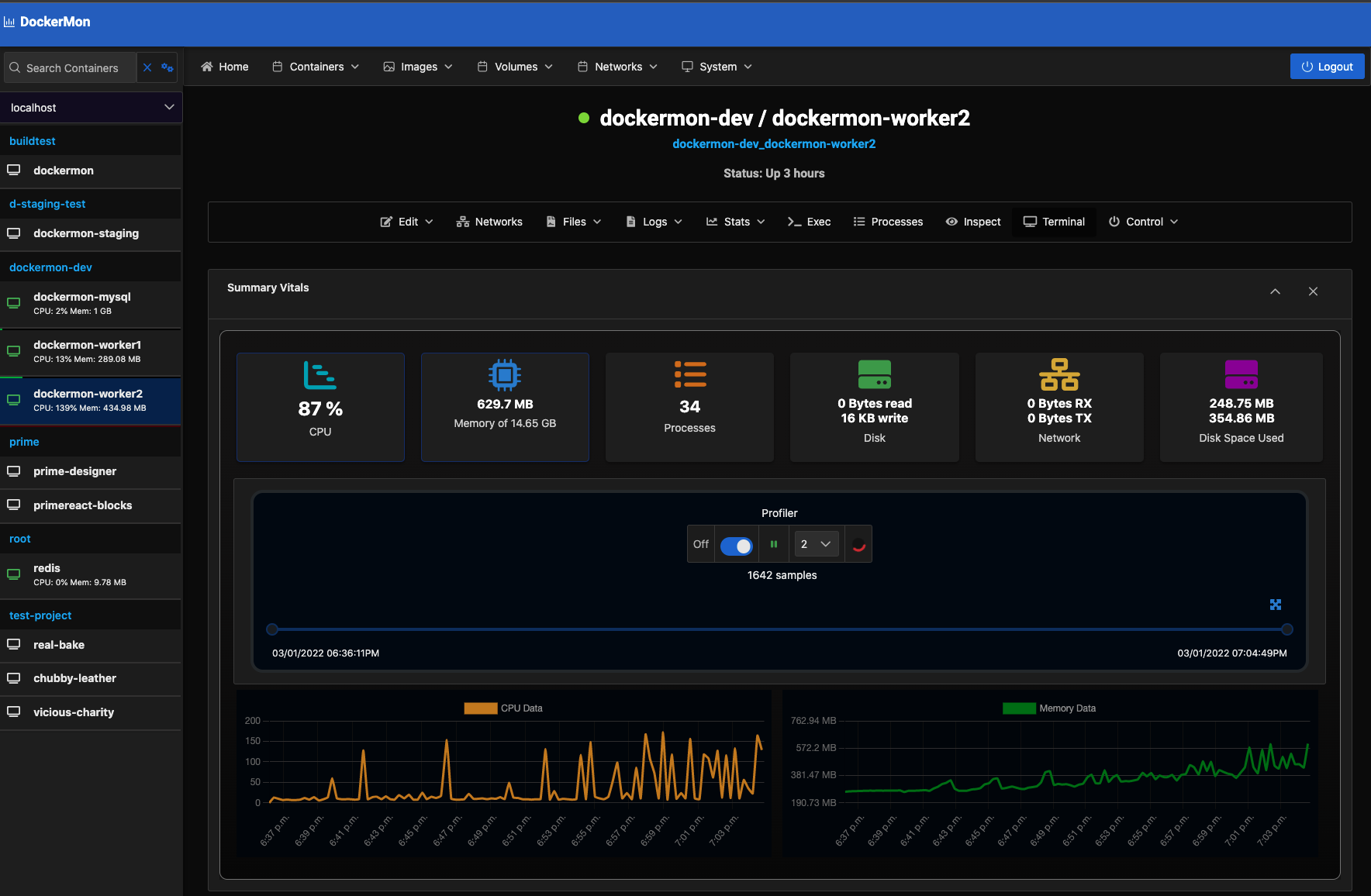This screenshot has width=1371, height=896.
Task: Click the yellow network icon
Action: click(1059, 374)
